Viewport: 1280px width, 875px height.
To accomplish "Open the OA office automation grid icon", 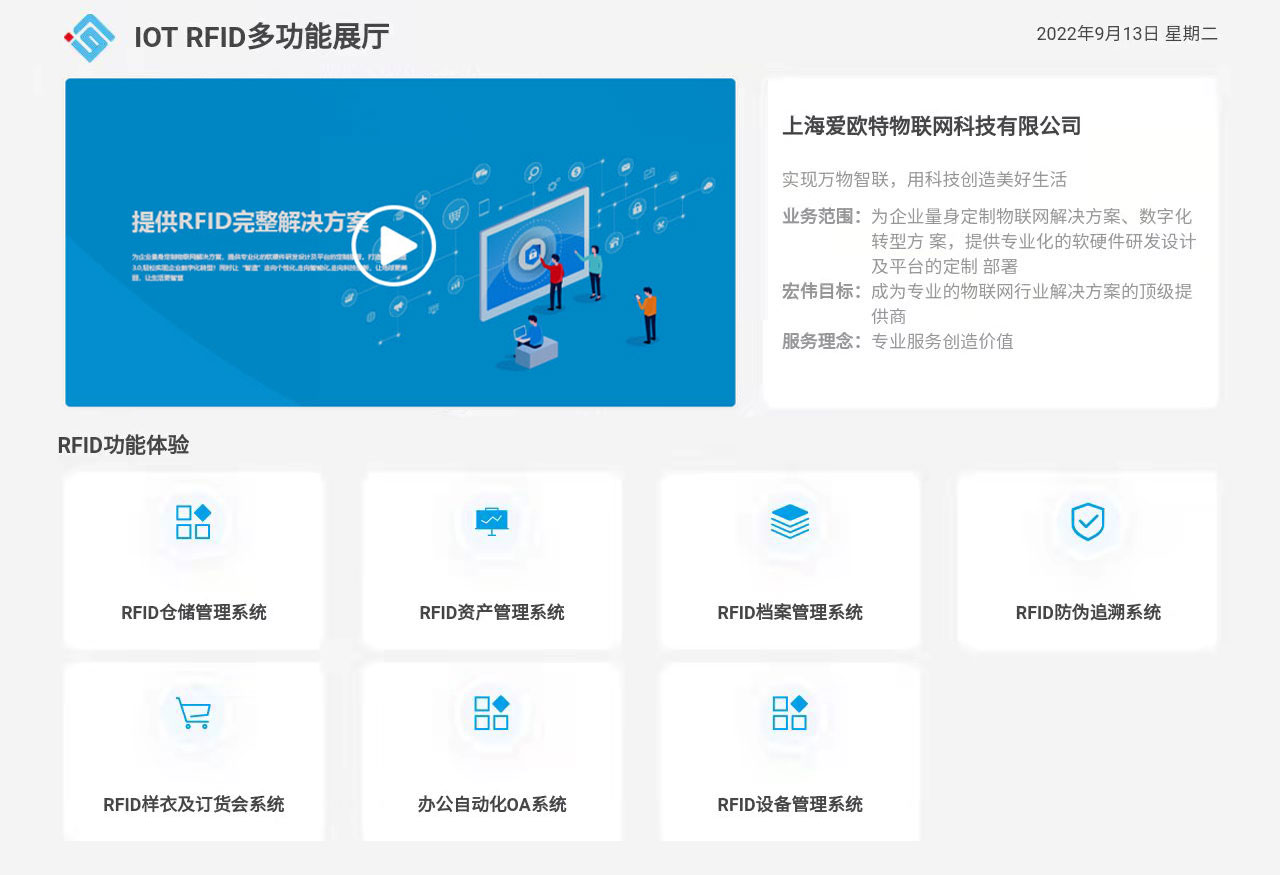I will pyautogui.click(x=491, y=713).
